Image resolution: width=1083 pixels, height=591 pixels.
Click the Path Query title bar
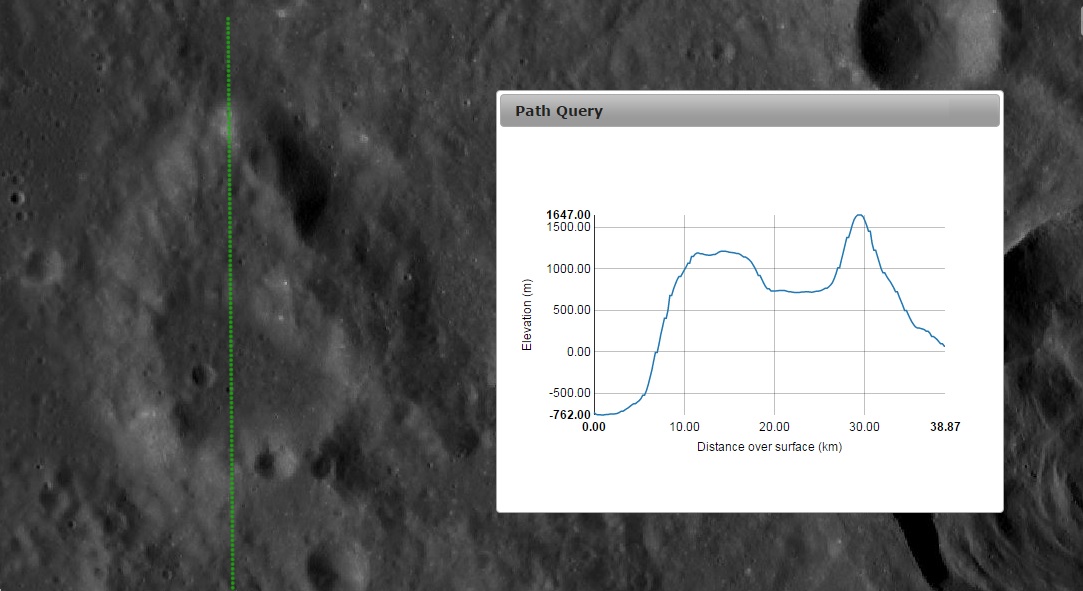749,111
